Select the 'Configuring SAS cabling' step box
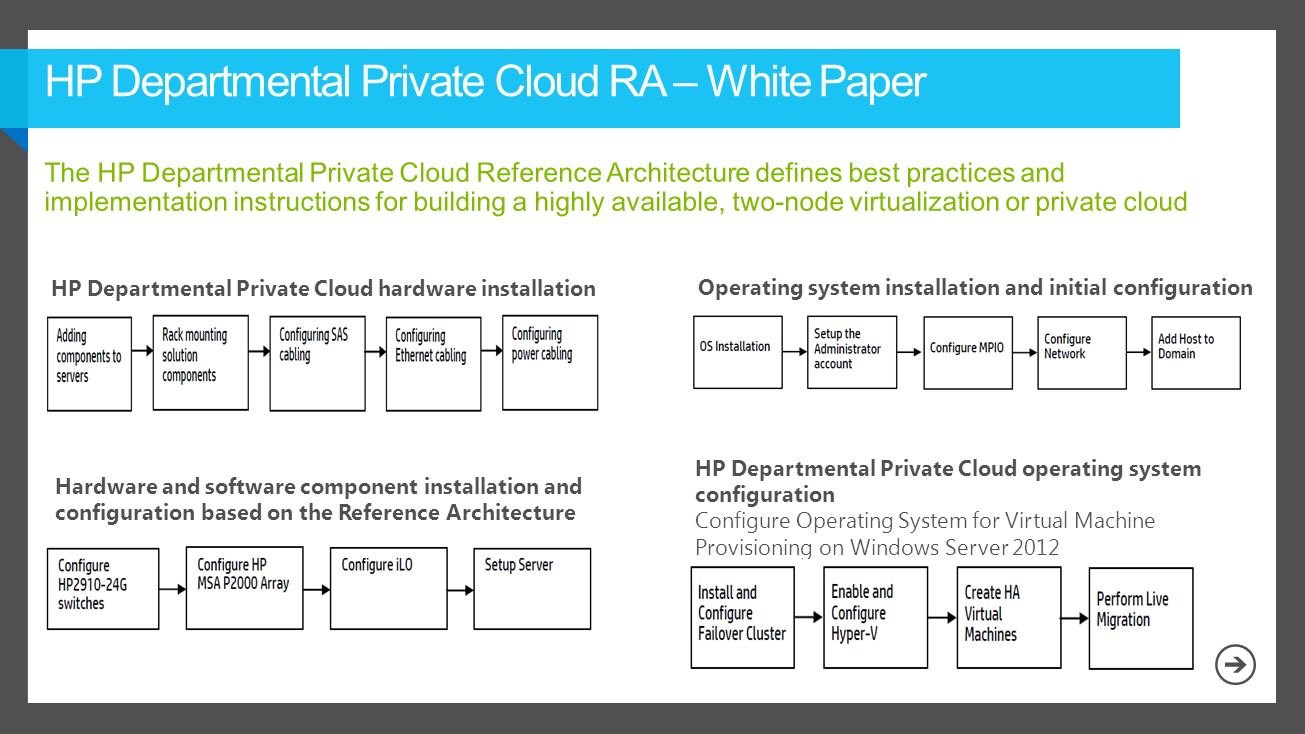Image resolution: width=1305 pixels, height=734 pixels. click(x=317, y=364)
